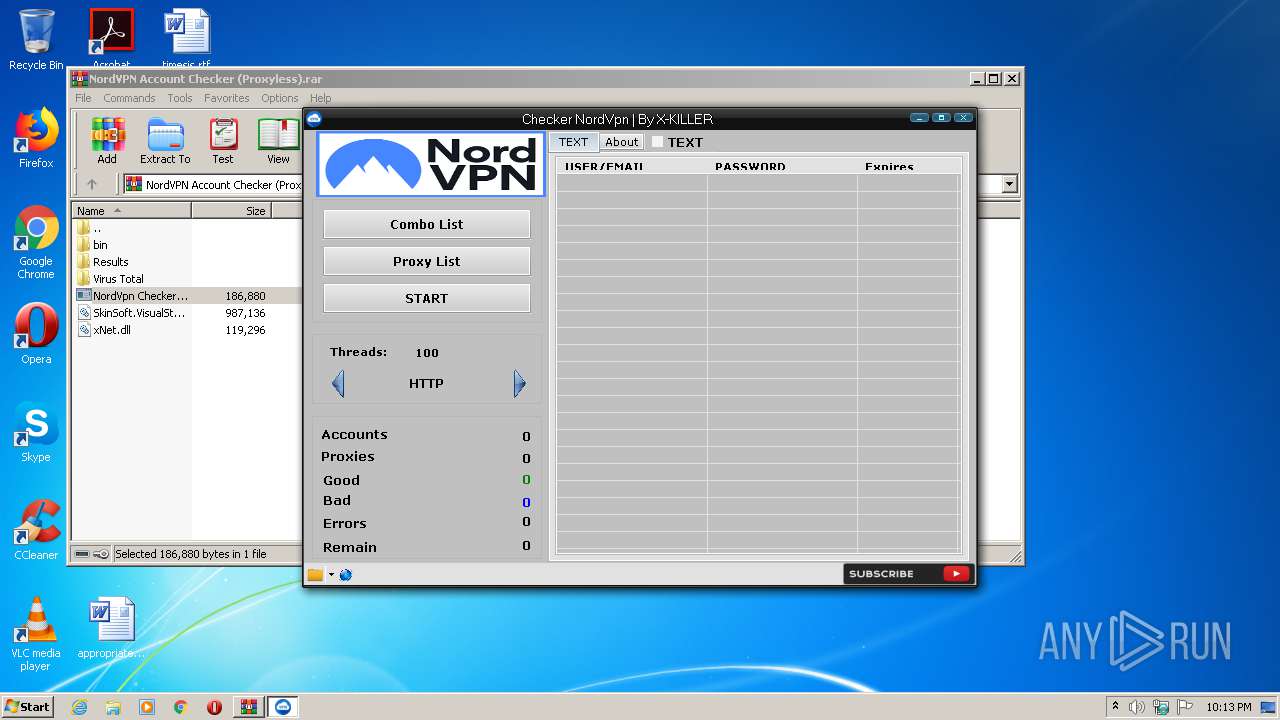Click the Add icon in WinRAR toolbar
This screenshot has width=1280, height=720.
tap(107, 141)
